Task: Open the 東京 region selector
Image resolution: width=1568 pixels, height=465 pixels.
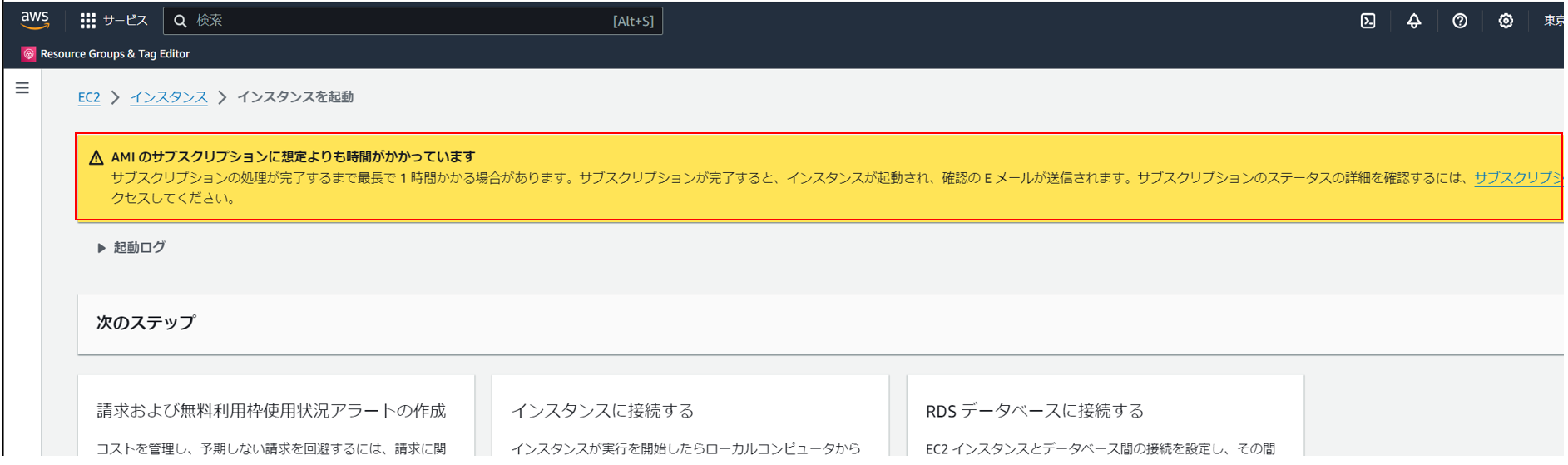Action: [x=1554, y=21]
